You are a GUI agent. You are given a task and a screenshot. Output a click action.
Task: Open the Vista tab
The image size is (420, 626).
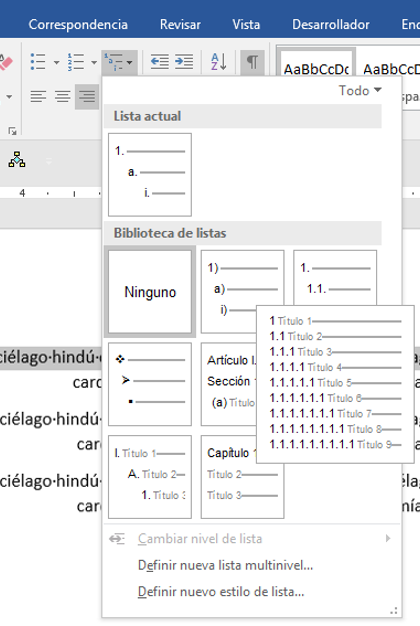coord(246,24)
